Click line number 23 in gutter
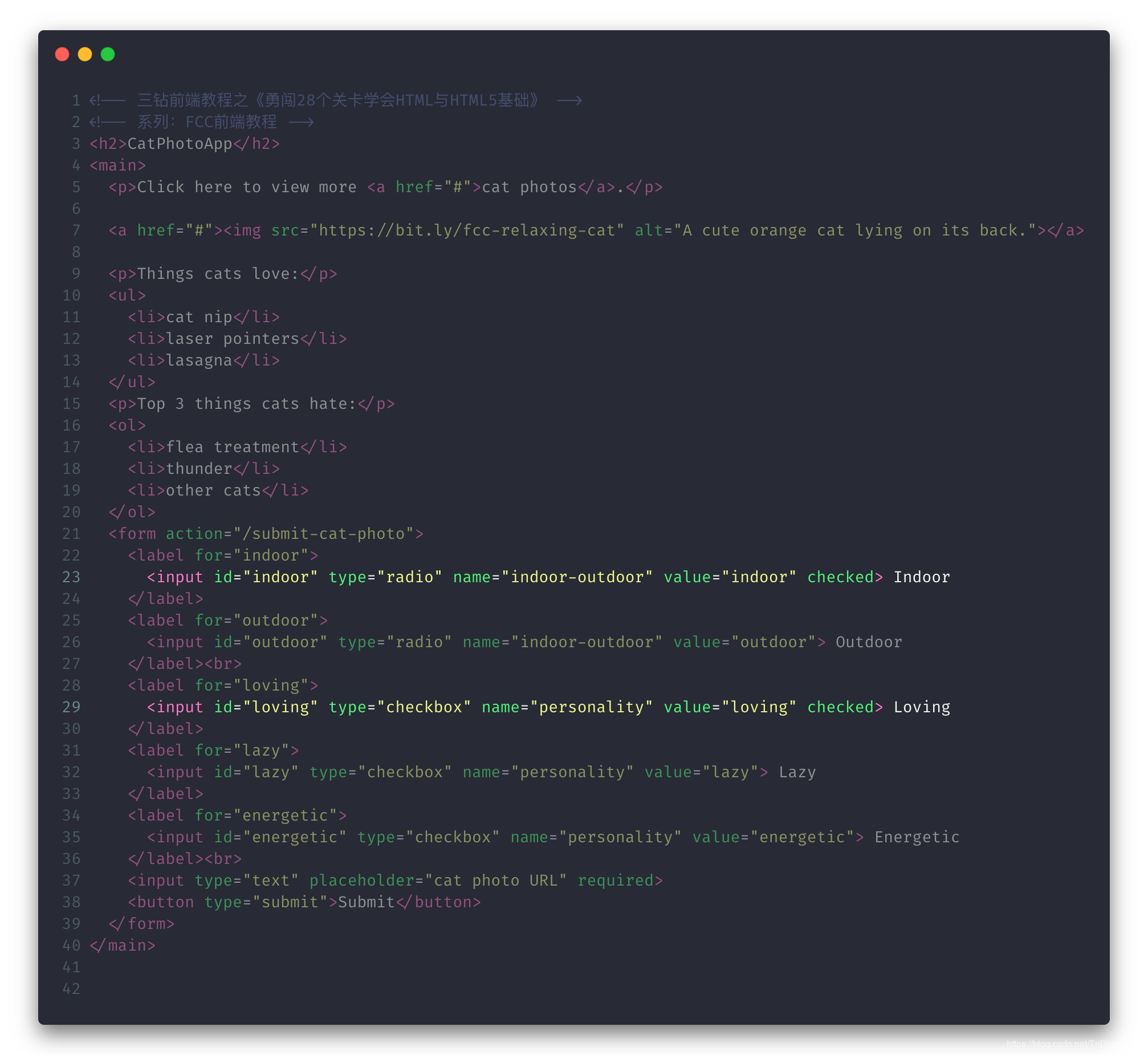Viewport: 1148px width, 1055px height. point(71,577)
